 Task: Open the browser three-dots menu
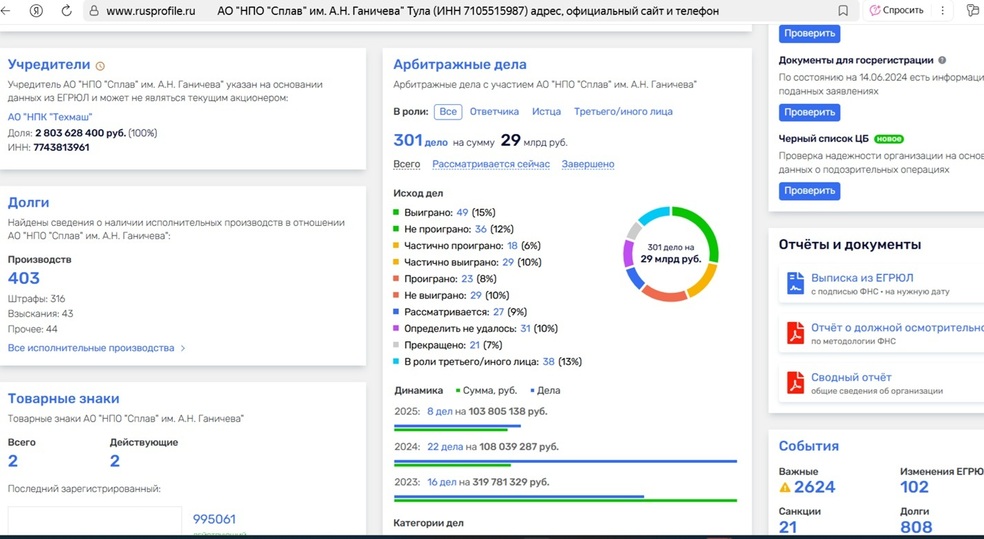(x=943, y=10)
